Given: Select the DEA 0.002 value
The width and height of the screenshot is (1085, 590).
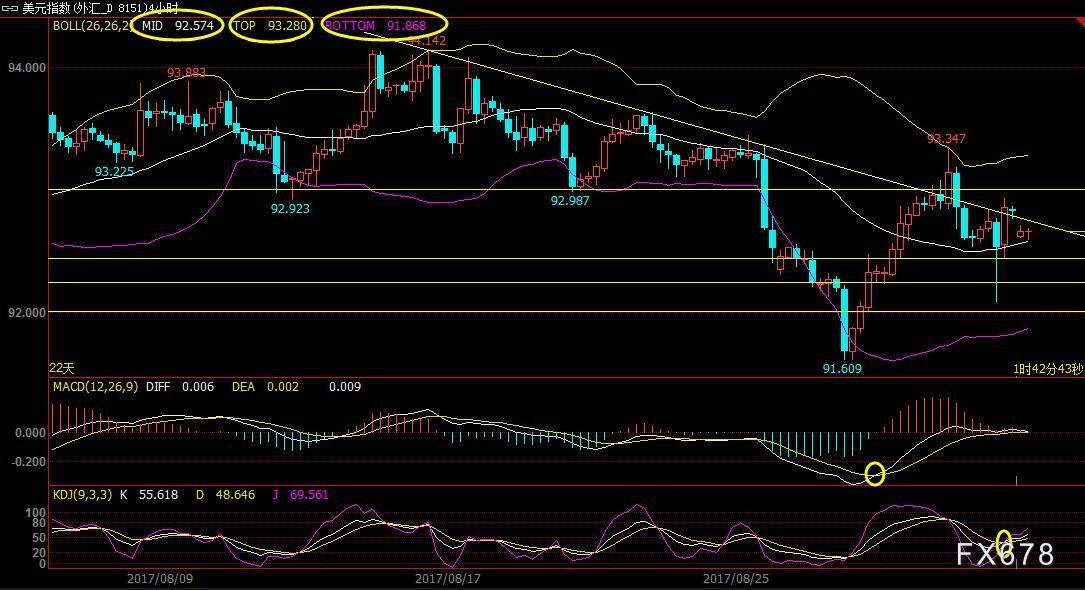Looking at the screenshot, I should pos(265,387).
